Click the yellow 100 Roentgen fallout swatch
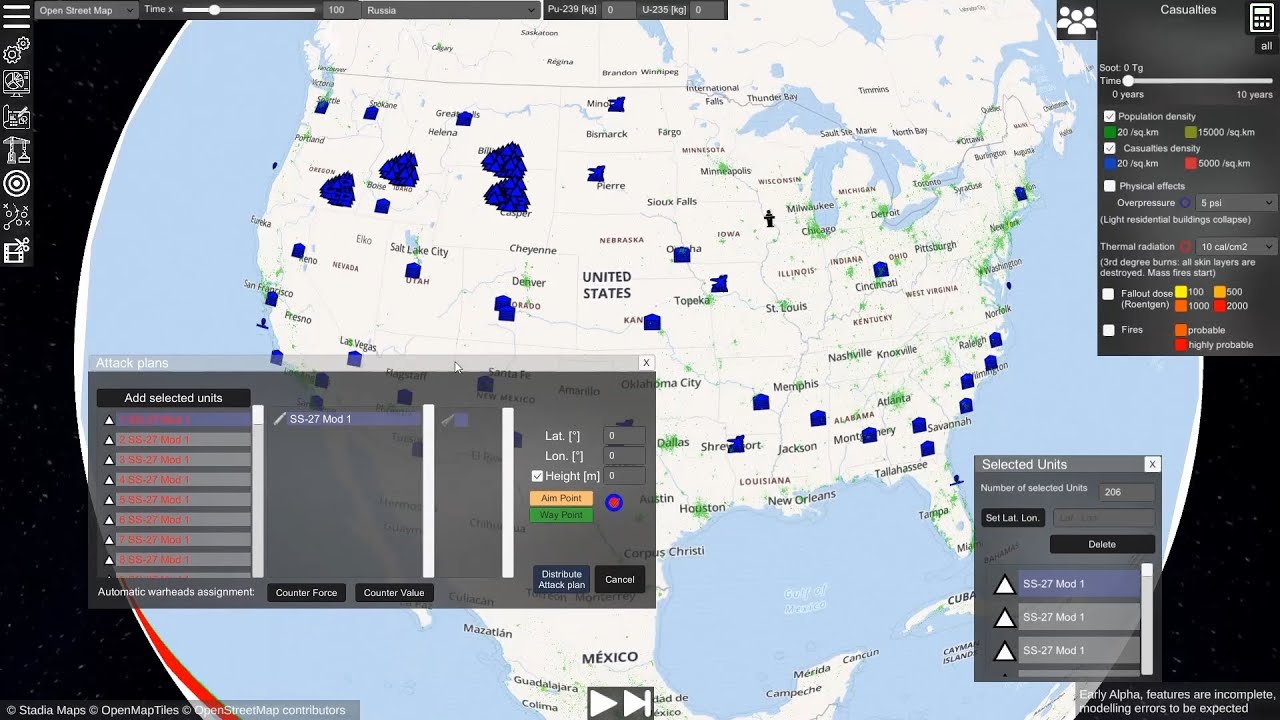Image resolution: width=1280 pixels, height=720 pixels. point(1180,292)
